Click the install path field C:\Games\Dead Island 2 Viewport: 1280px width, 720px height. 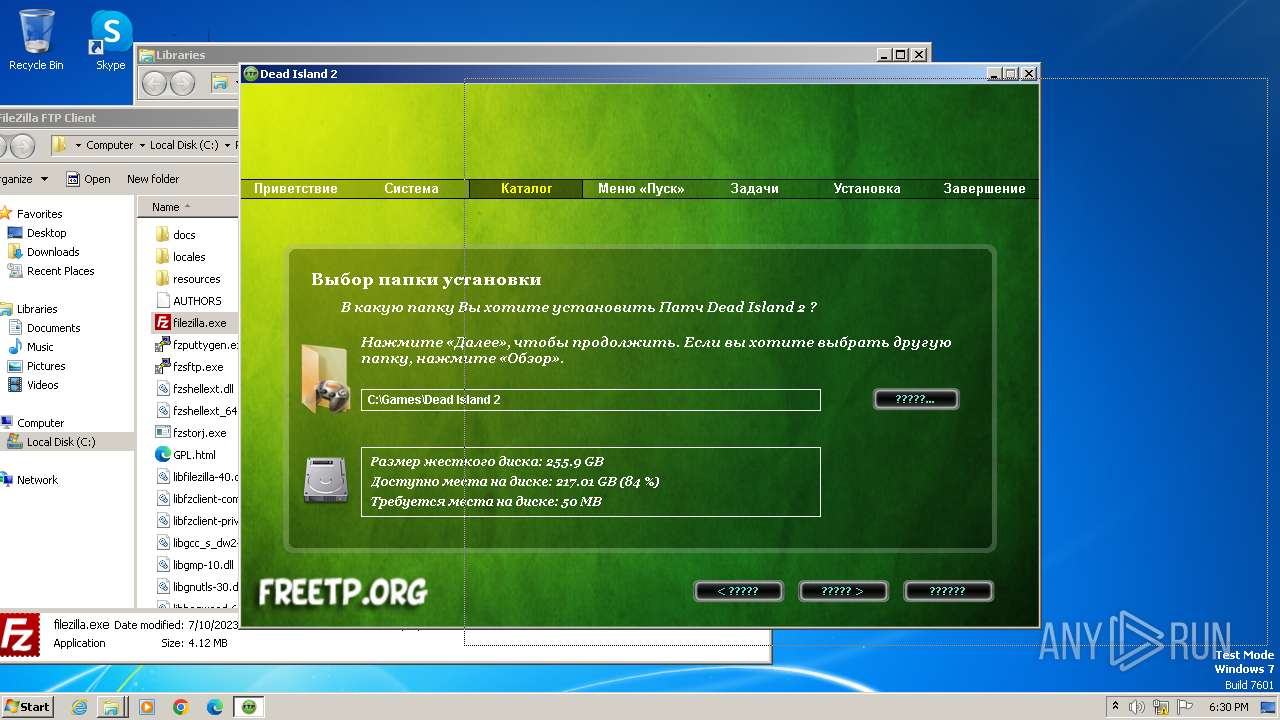coord(591,400)
